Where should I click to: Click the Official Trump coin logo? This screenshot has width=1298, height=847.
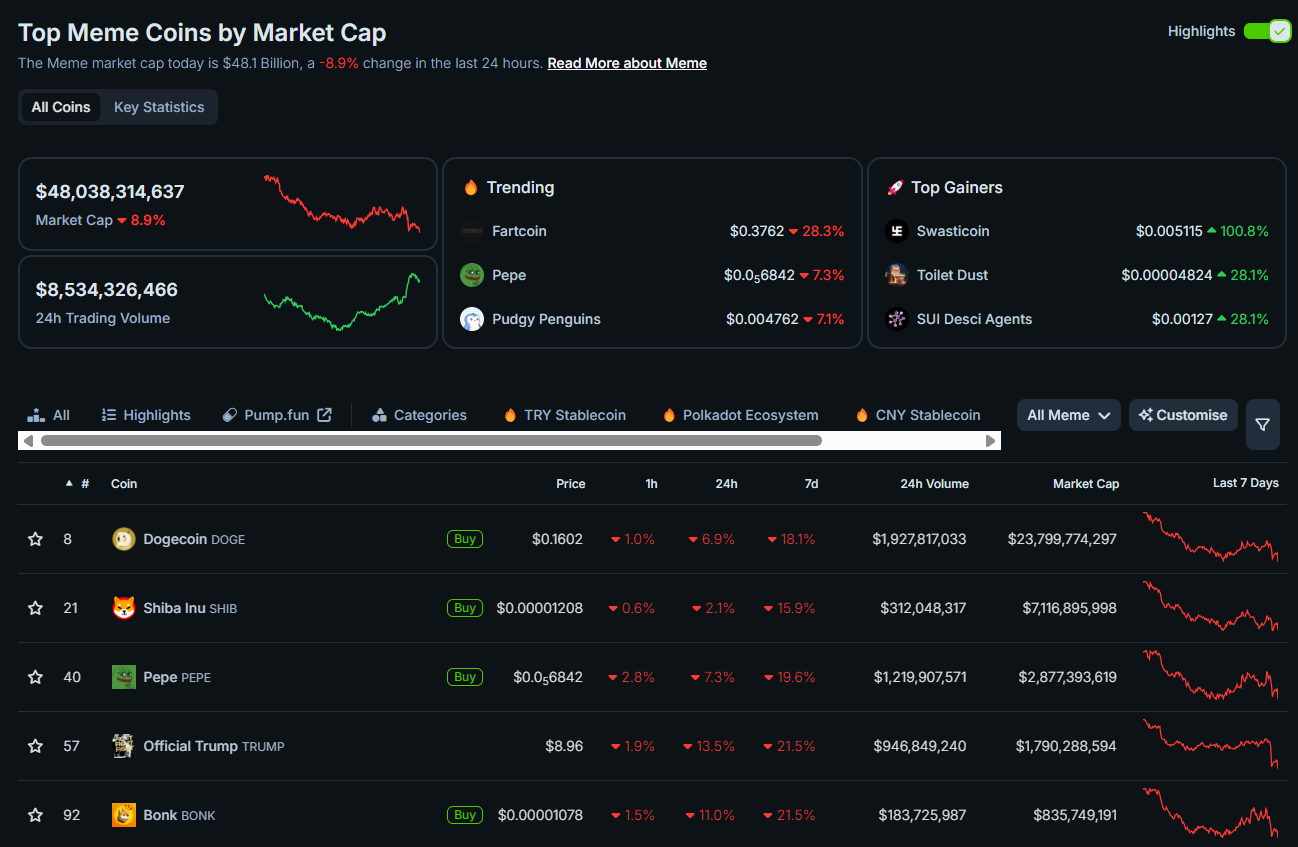tap(123, 746)
